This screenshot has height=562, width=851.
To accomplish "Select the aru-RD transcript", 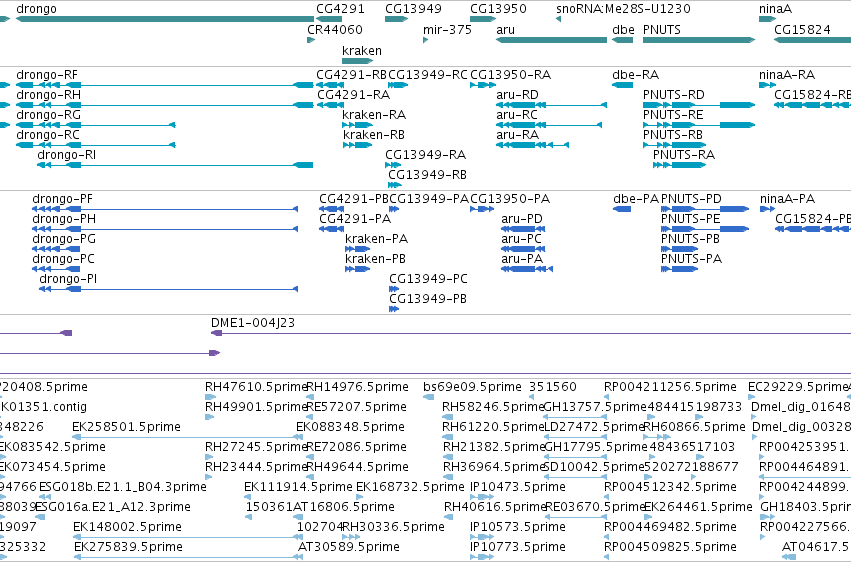I will (x=551, y=105).
